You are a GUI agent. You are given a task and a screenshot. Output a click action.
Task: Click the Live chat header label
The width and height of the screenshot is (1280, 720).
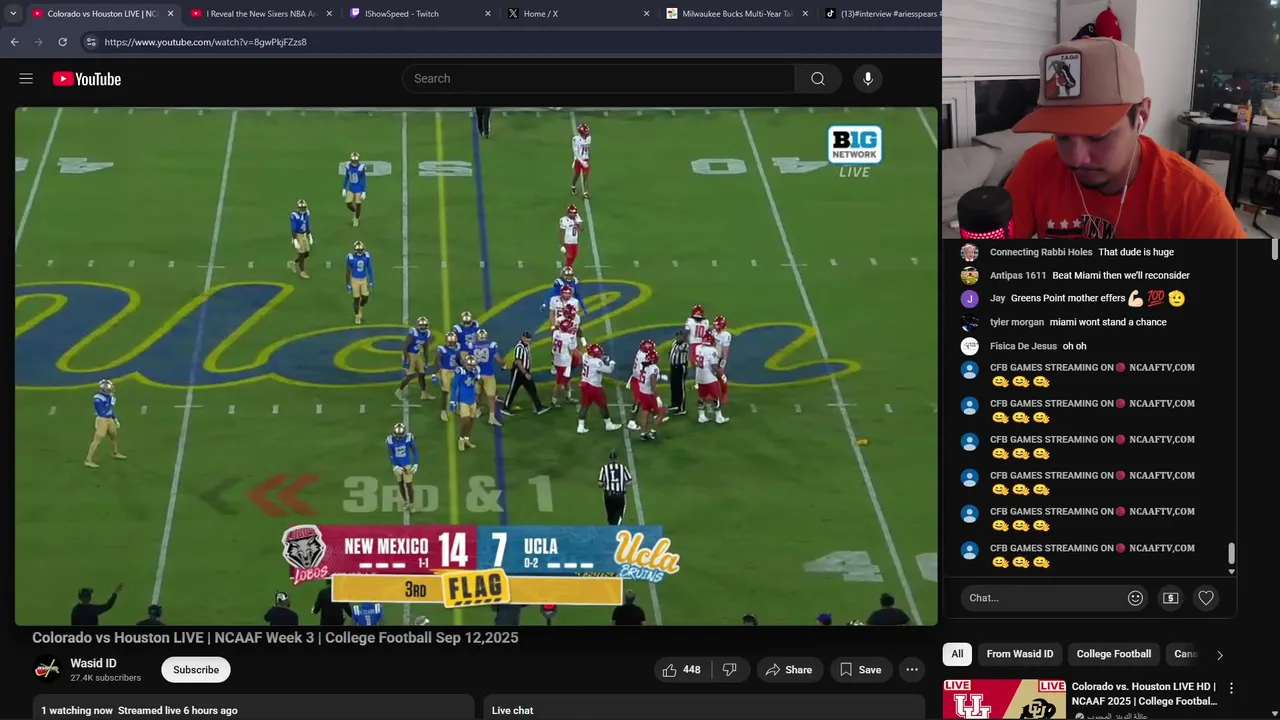click(512, 710)
